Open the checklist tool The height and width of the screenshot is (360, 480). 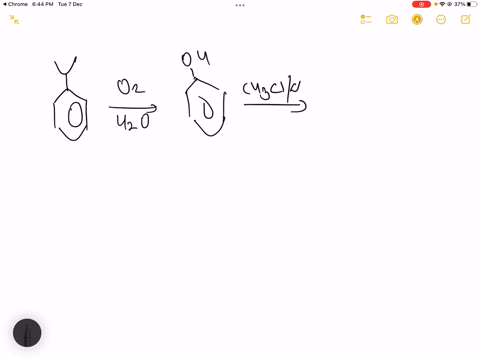366,20
